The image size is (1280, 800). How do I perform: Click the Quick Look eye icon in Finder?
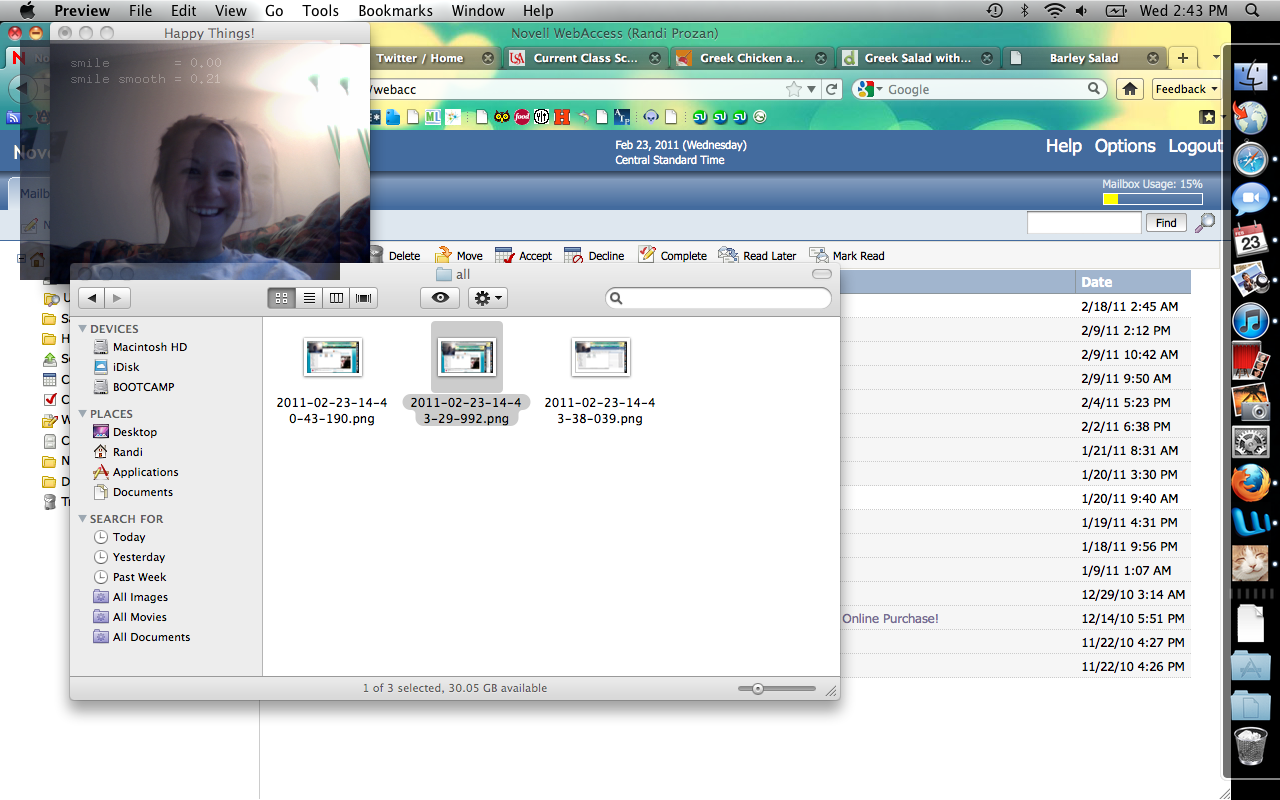click(x=440, y=298)
